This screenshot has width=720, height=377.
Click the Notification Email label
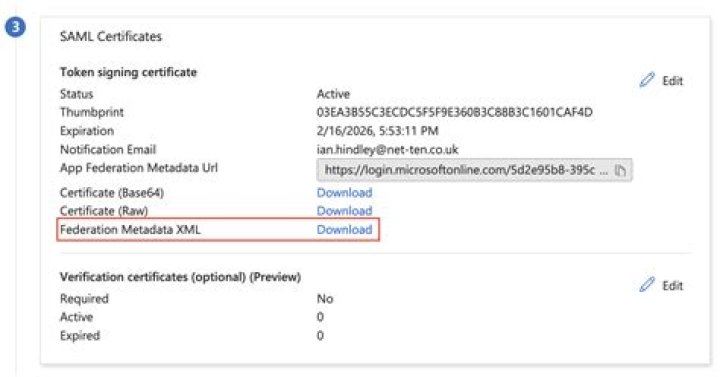click(108, 149)
